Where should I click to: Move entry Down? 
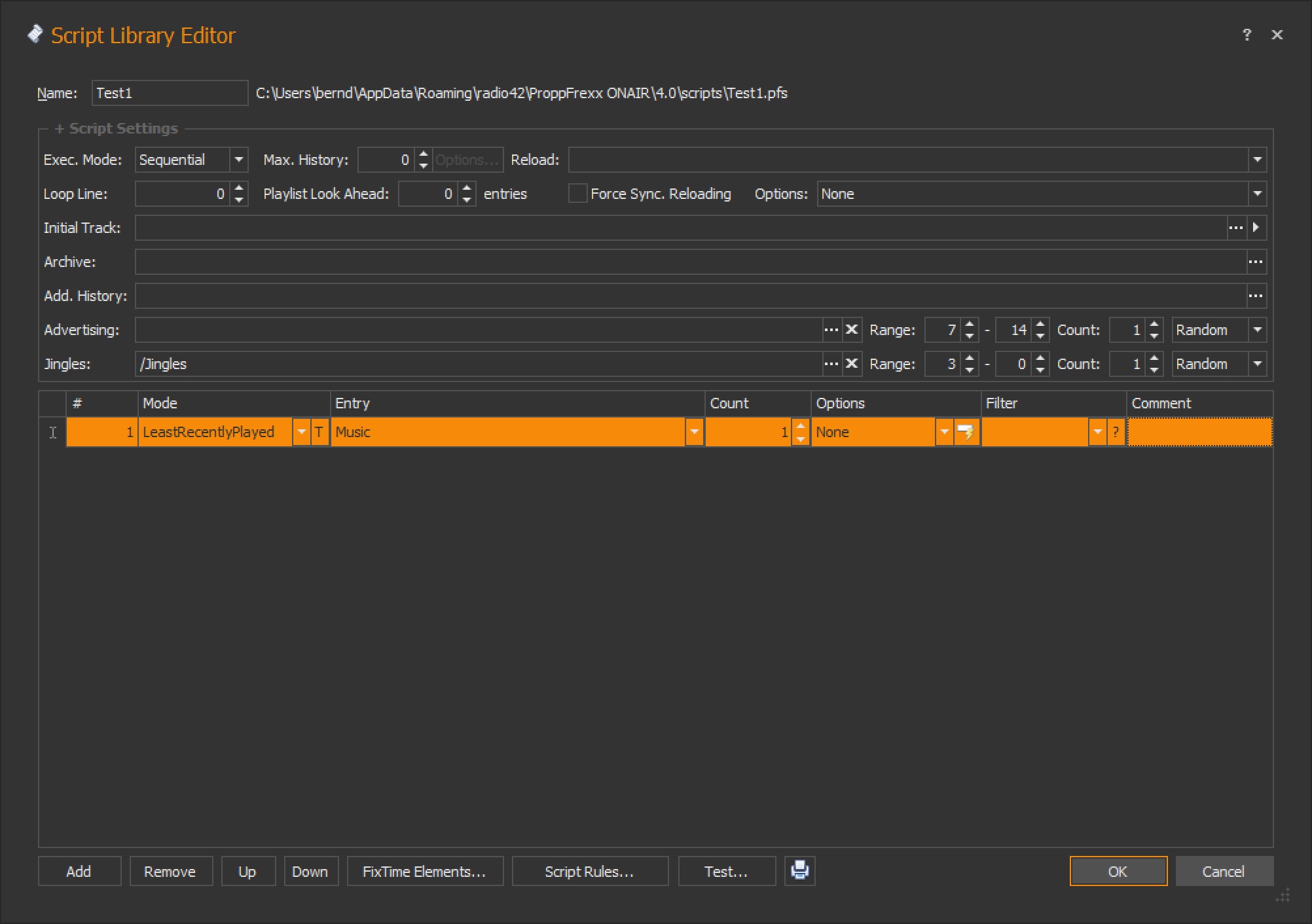click(311, 871)
